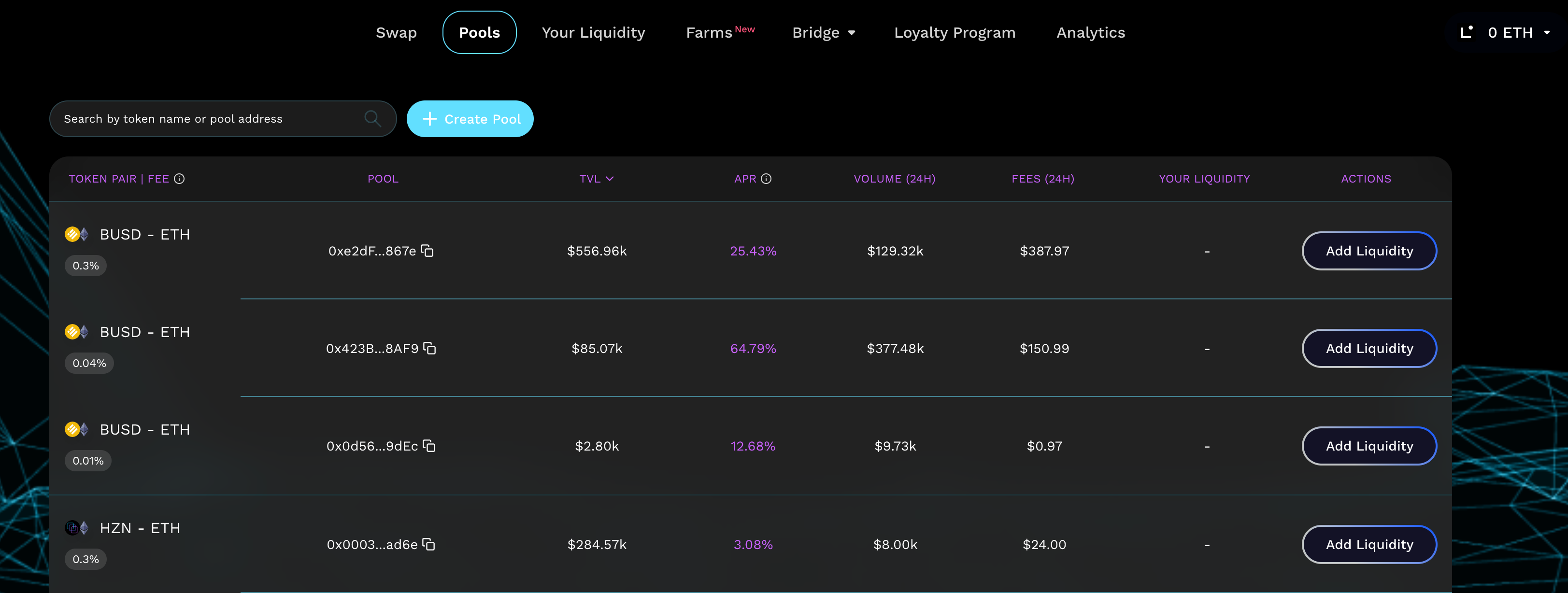
Task: Sort pools by TVL column
Action: tap(596, 179)
